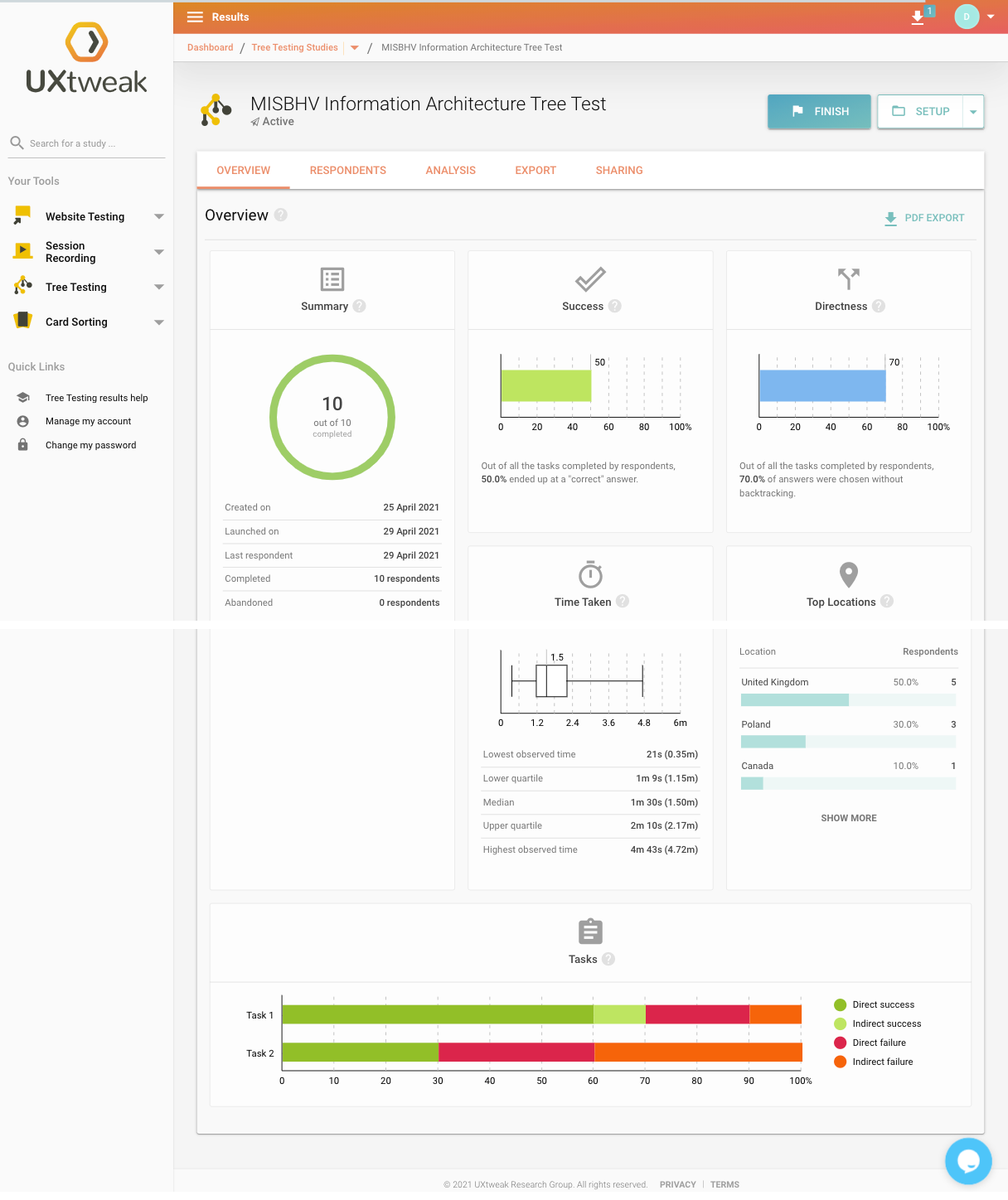Click Direct success legend color swatch
The width and height of the screenshot is (1008, 1200).
click(840, 1005)
